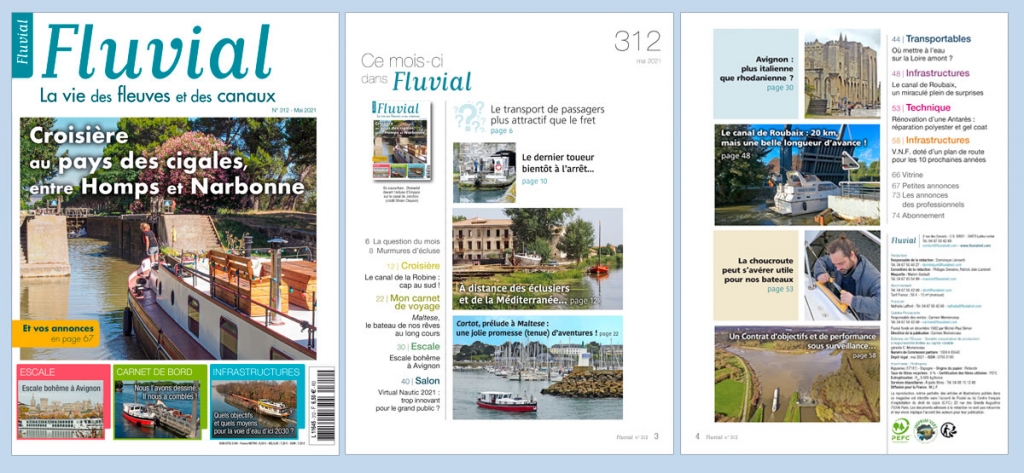Click the 'À distance des éclusiers' photo

[x=537, y=259]
